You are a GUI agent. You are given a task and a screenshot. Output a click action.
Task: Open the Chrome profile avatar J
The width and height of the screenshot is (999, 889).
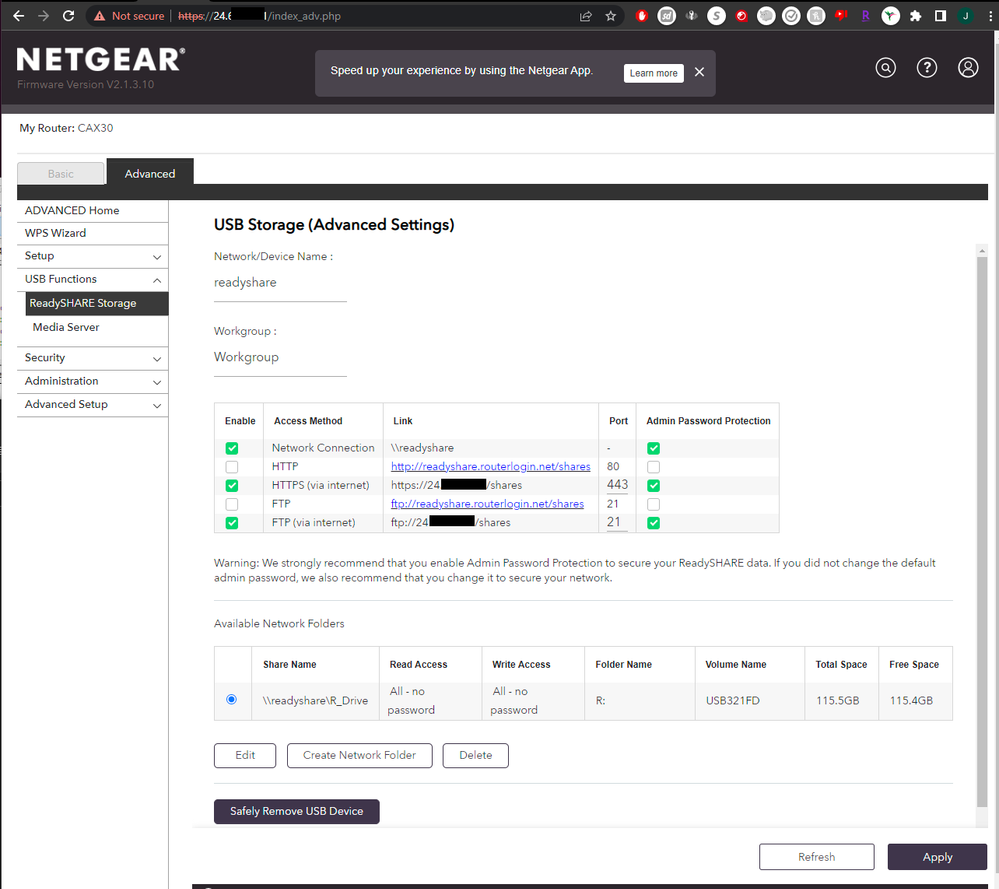point(965,16)
